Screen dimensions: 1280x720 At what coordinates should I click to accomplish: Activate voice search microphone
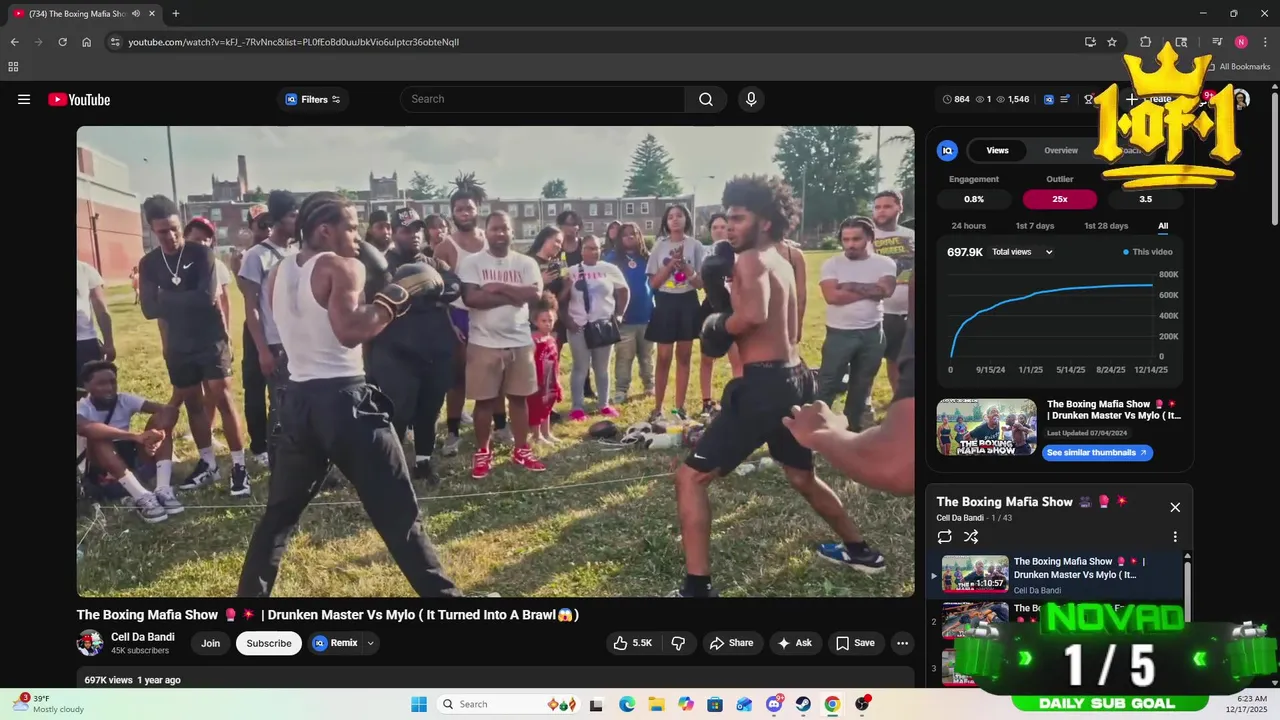(x=751, y=99)
